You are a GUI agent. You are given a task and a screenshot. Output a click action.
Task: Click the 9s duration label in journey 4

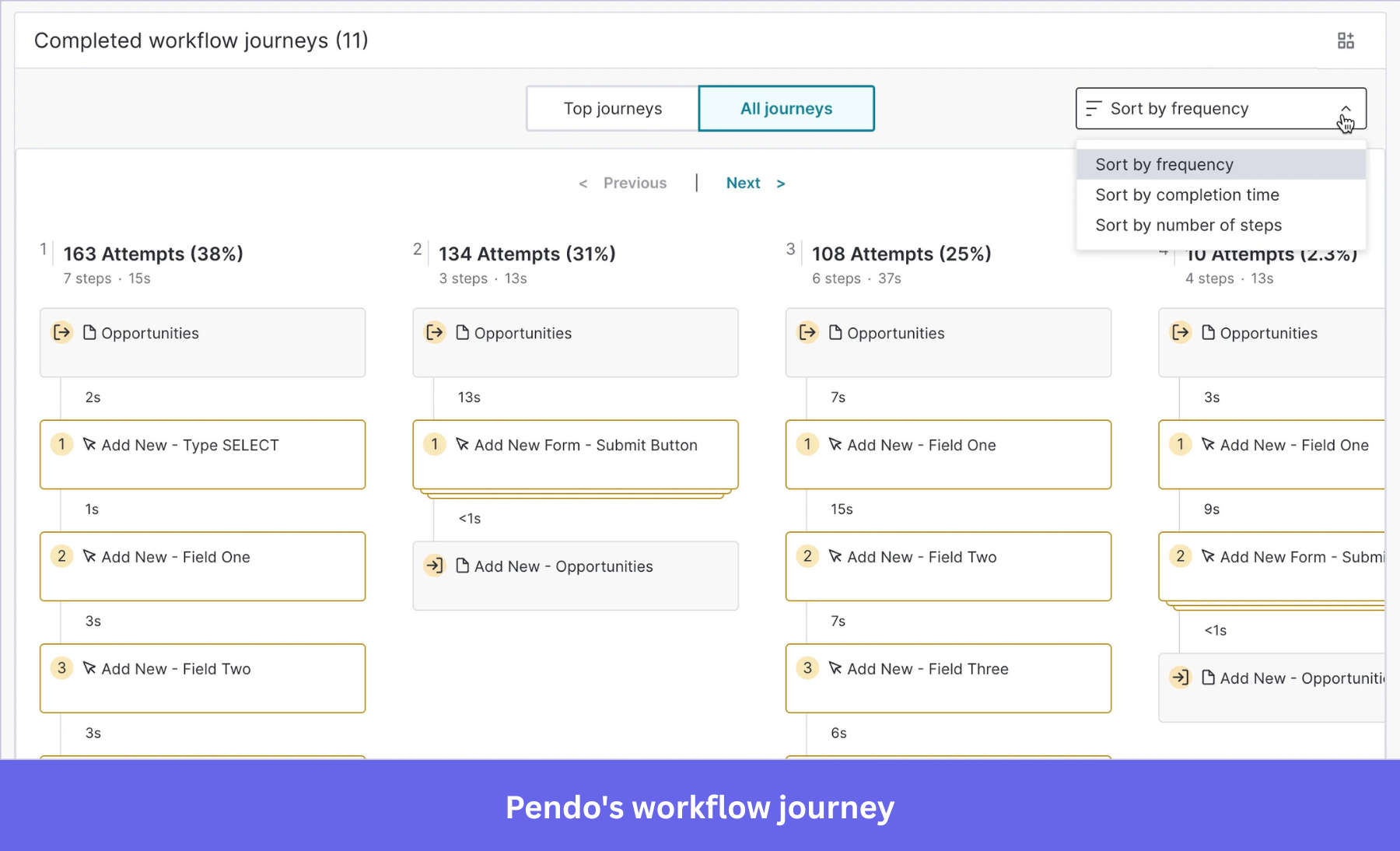[1212, 510]
